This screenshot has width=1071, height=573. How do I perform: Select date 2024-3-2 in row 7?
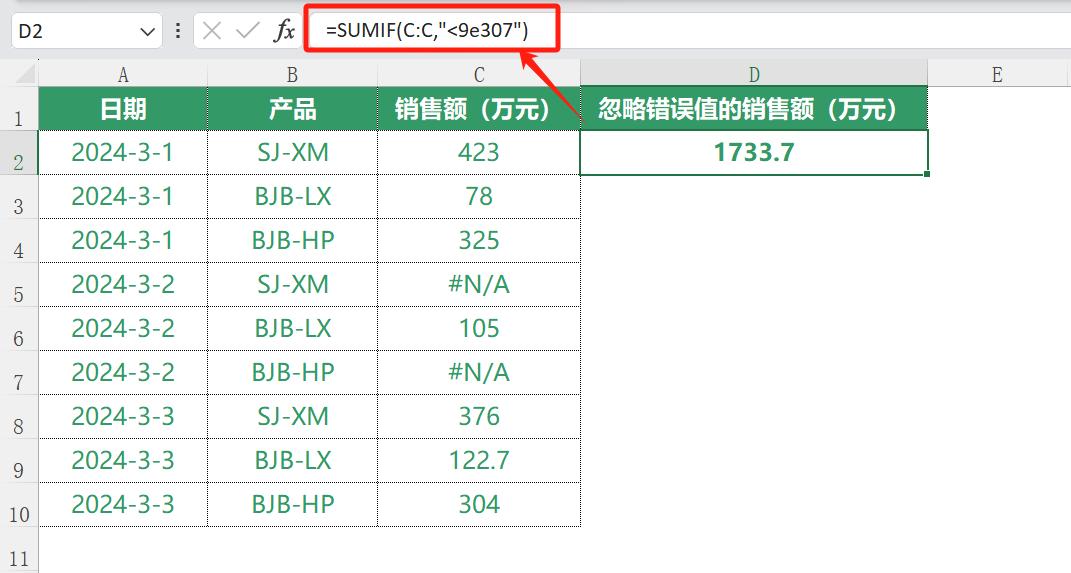(x=123, y=372)
